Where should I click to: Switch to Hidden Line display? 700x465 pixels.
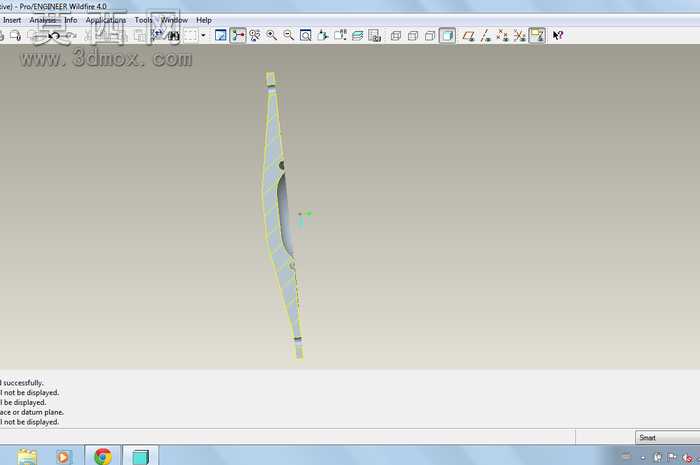(x=413, y=36)
